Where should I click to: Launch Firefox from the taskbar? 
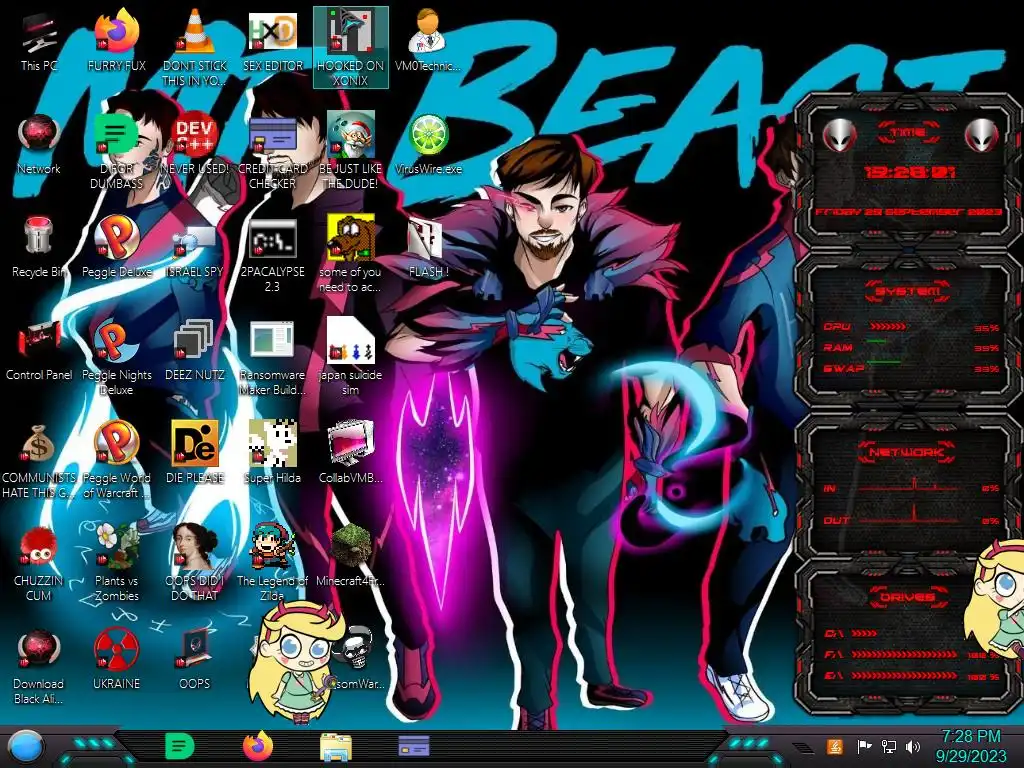coord(258,746)
